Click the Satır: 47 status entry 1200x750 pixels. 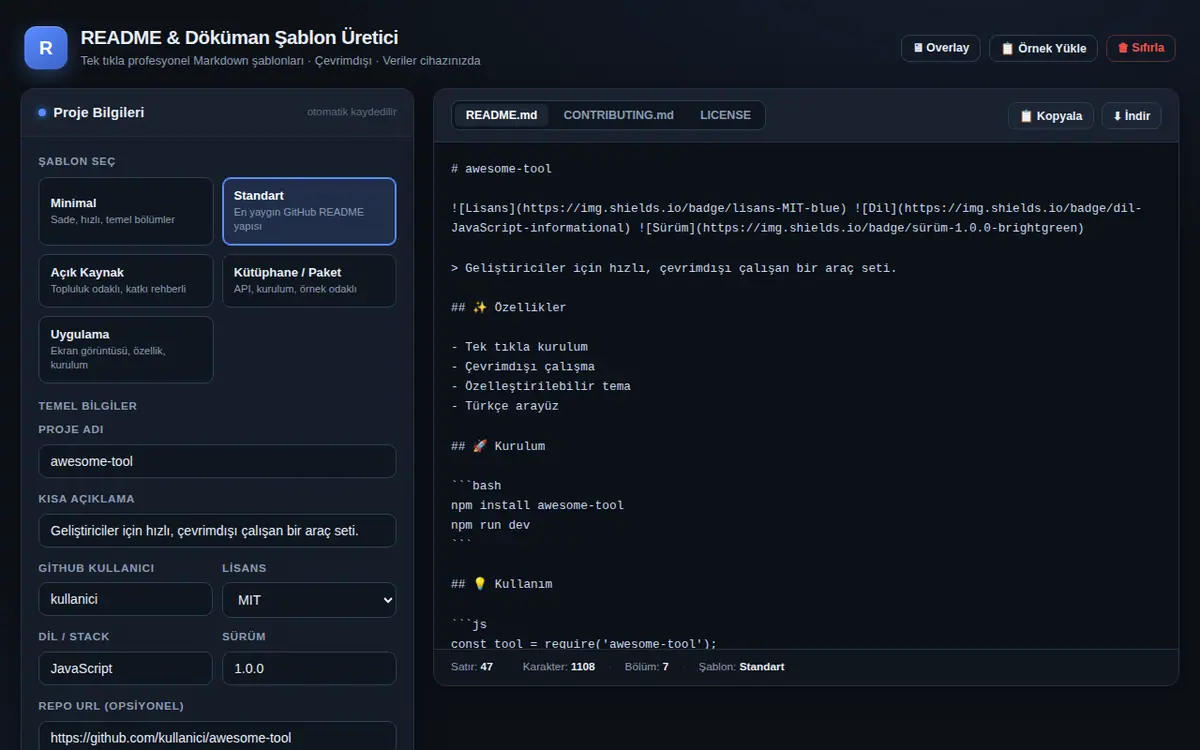pos(472,666)
